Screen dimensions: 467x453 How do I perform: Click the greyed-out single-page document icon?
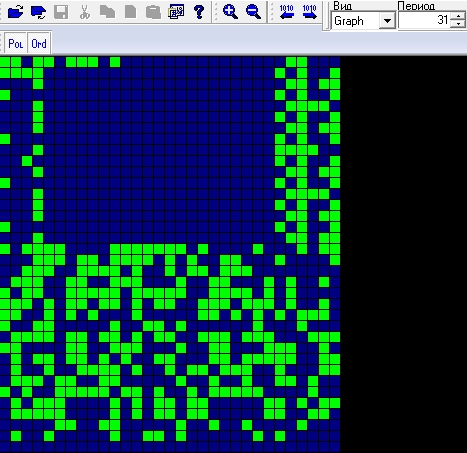[130, 12]
